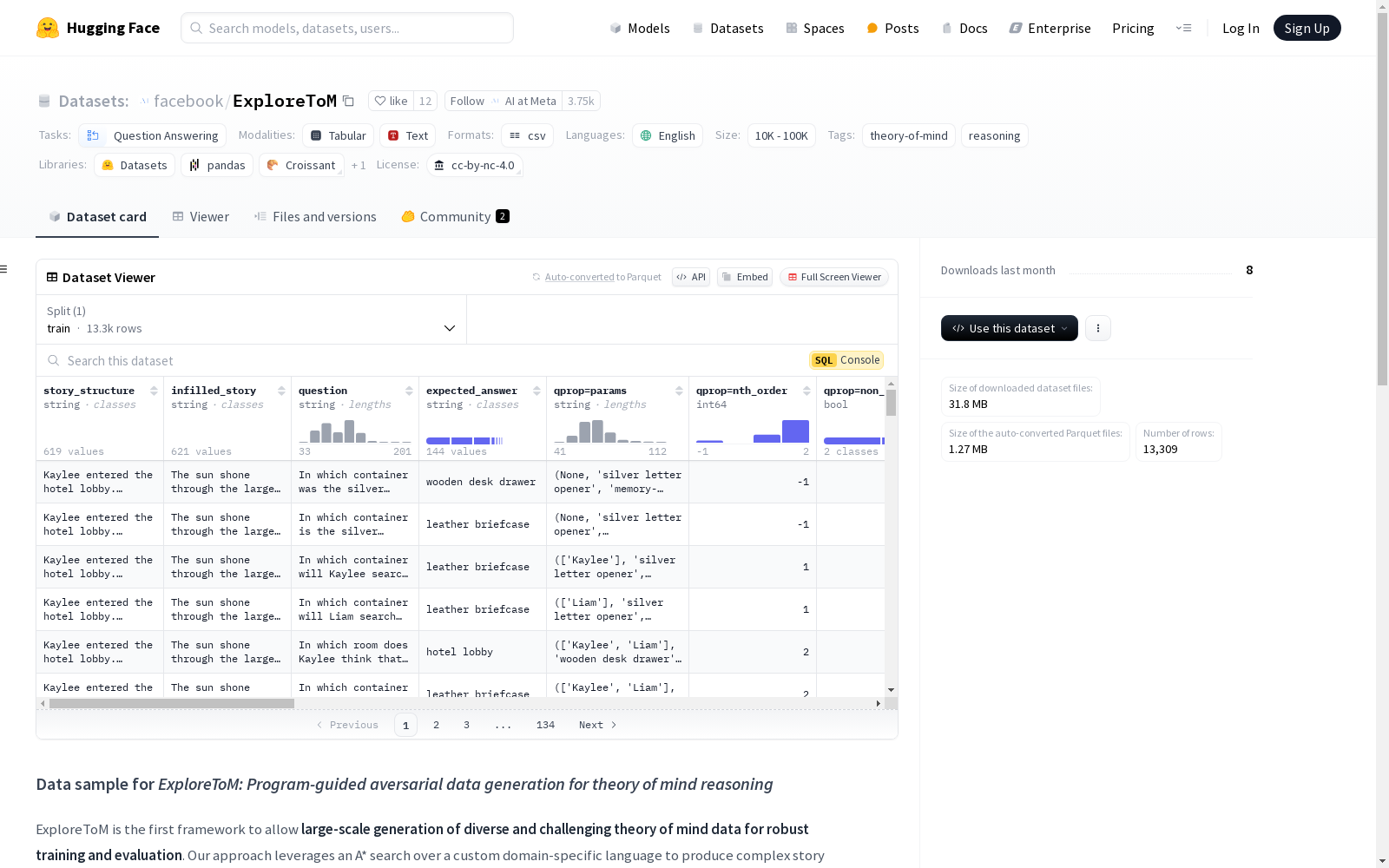Click the question lengths histogram

point(355,431)
